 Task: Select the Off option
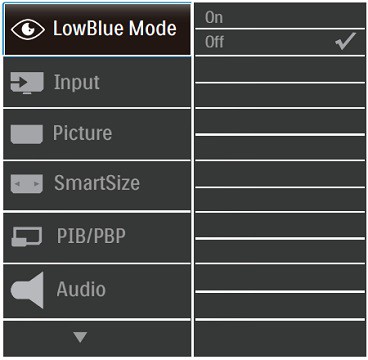[280, 42]
